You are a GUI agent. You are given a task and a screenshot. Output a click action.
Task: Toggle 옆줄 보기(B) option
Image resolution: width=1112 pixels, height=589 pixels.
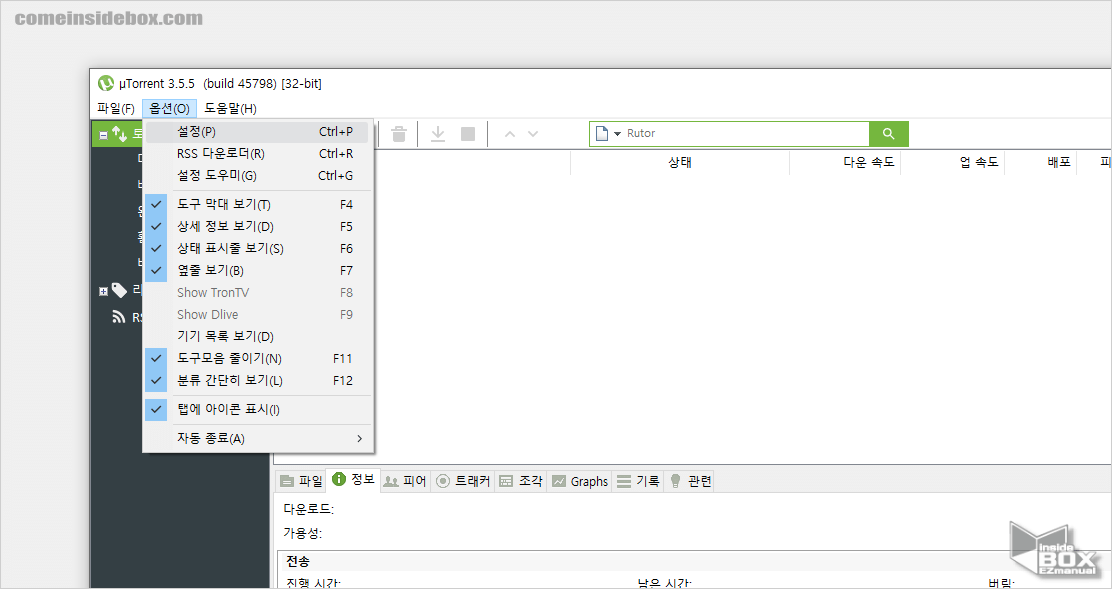(x=258, y=271)
